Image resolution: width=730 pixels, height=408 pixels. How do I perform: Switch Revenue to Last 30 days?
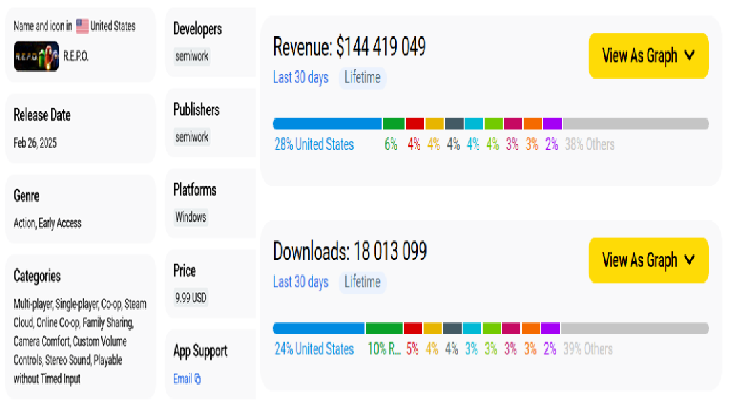pos(300,77)
